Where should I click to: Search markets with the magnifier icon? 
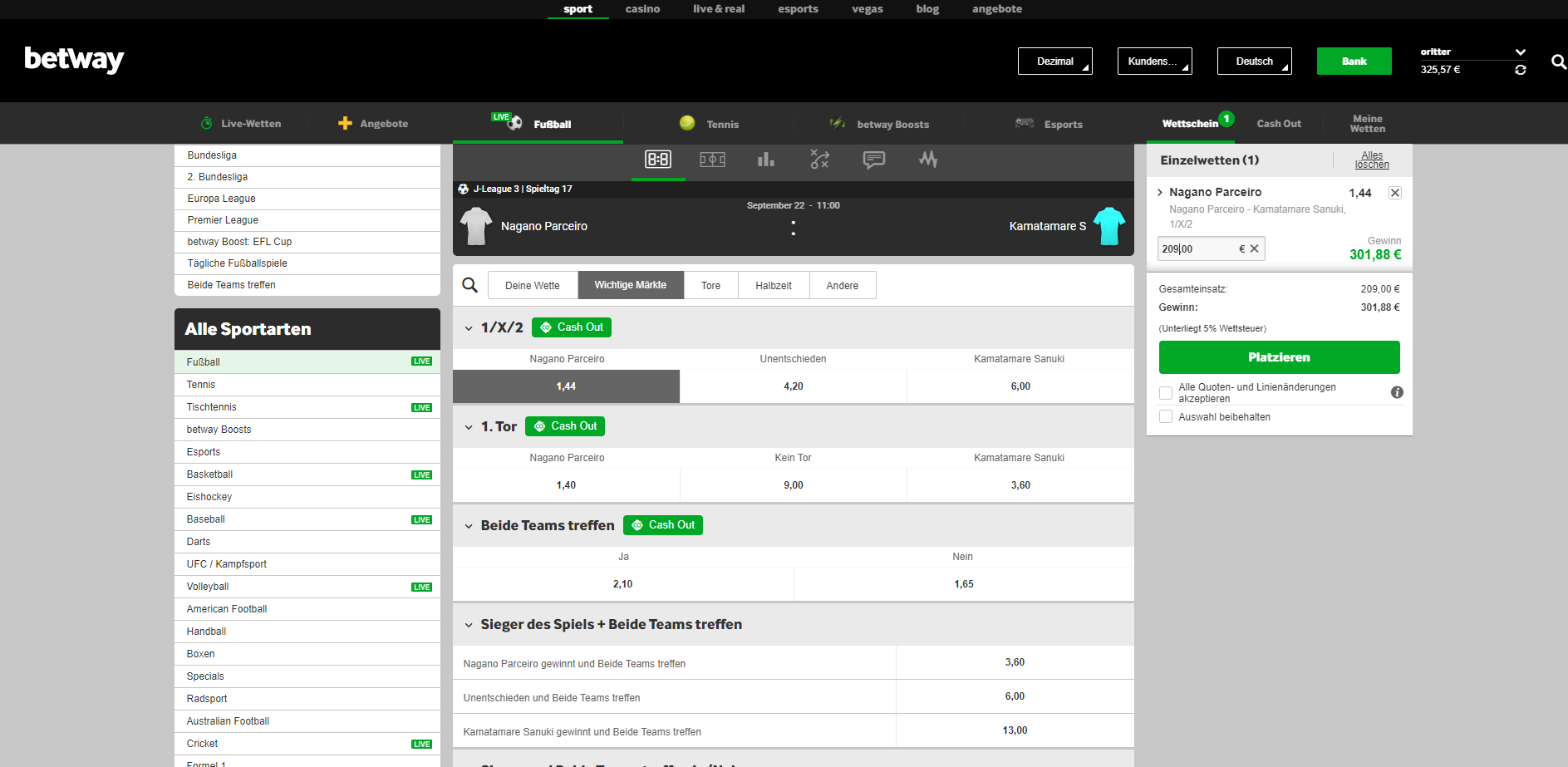(469, 285)
